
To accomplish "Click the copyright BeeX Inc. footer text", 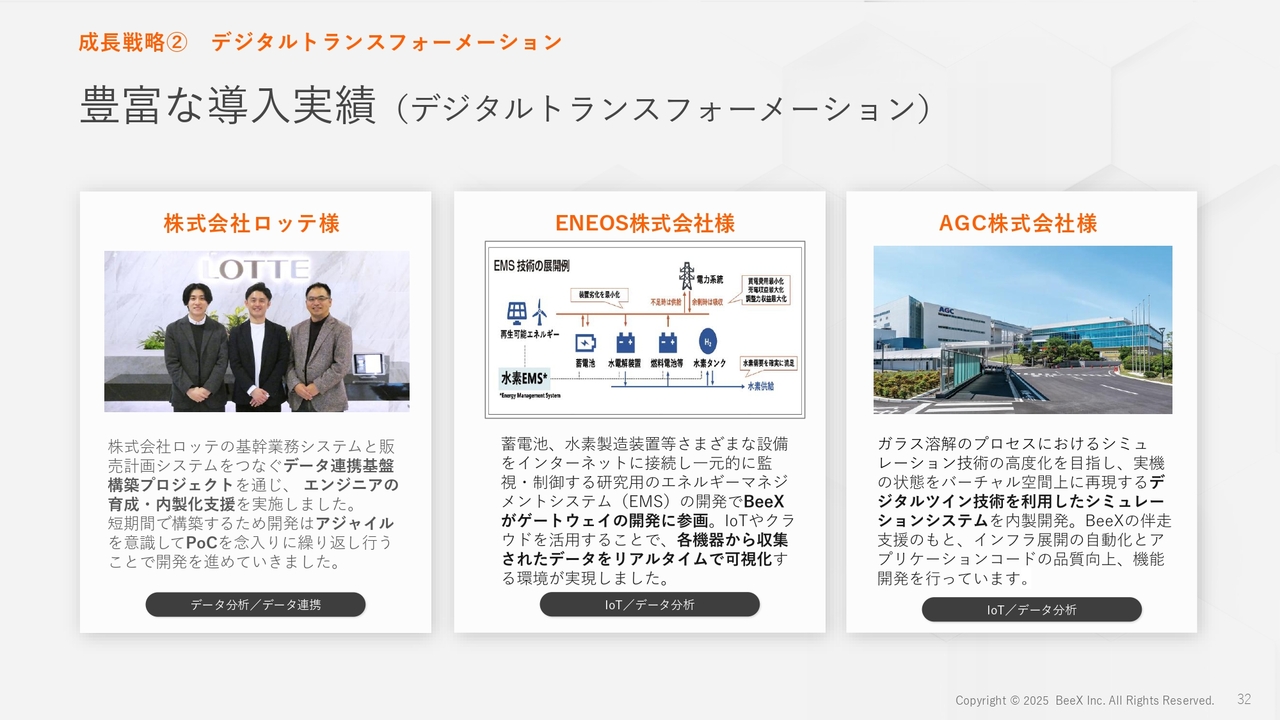I will (1084, 700).
